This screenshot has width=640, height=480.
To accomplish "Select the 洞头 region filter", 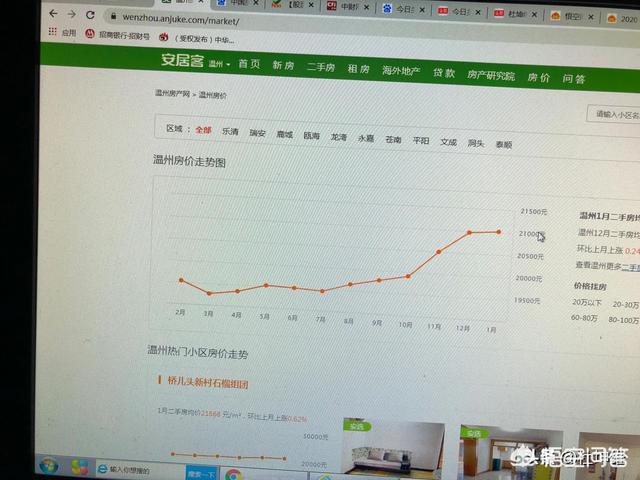I will coord(476,143).
